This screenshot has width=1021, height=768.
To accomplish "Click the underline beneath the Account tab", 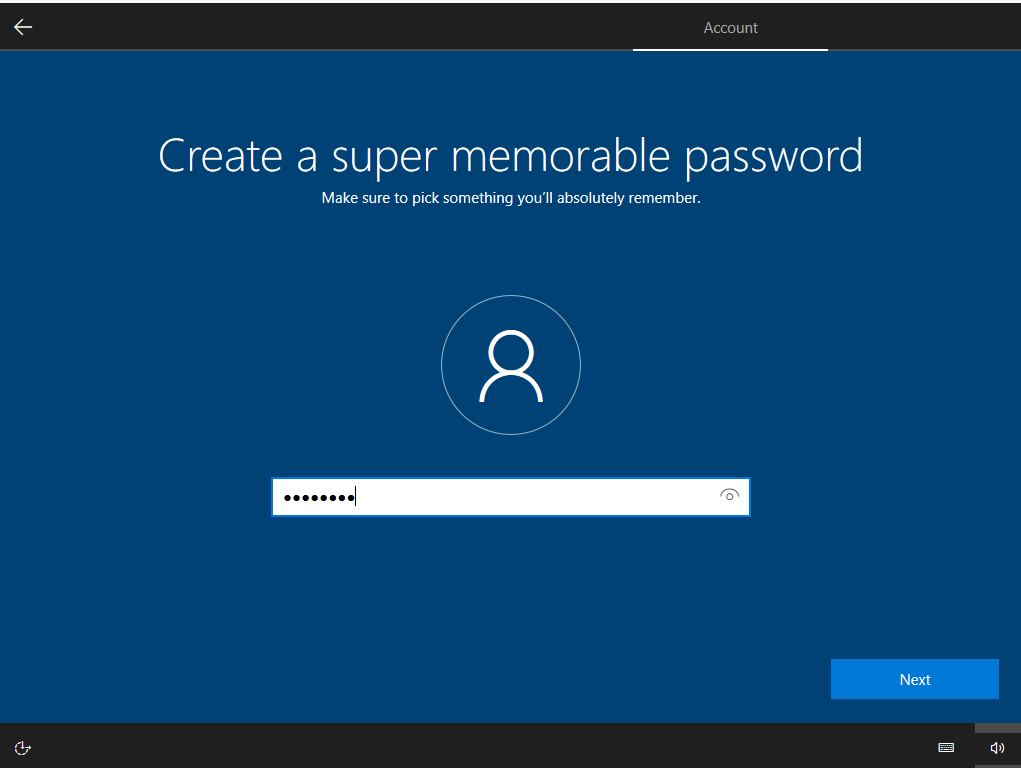I will (x=730, y=49).
